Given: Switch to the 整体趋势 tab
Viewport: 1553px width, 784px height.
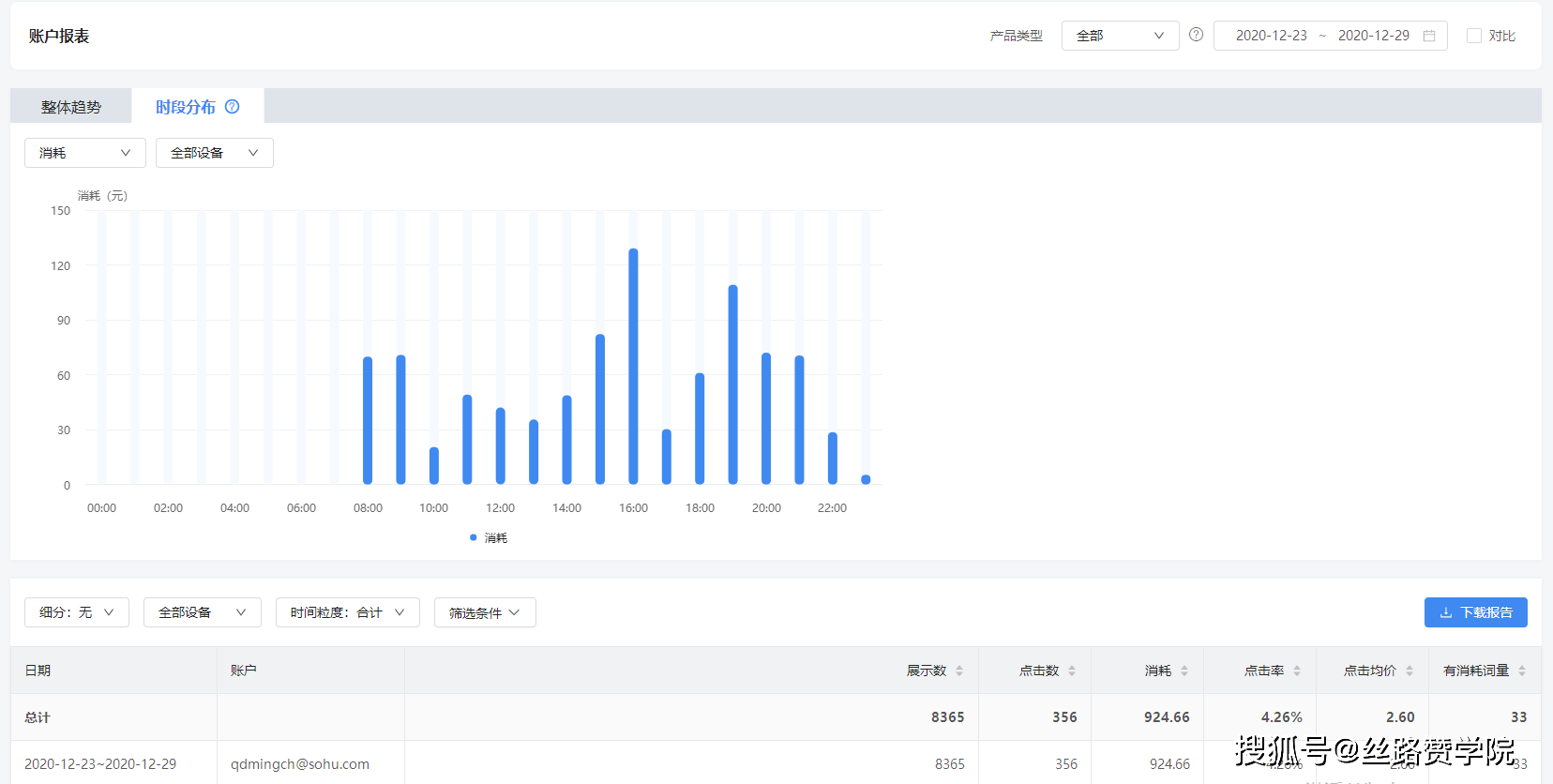Looking at the screenshot, I should [x=71, y=107].
